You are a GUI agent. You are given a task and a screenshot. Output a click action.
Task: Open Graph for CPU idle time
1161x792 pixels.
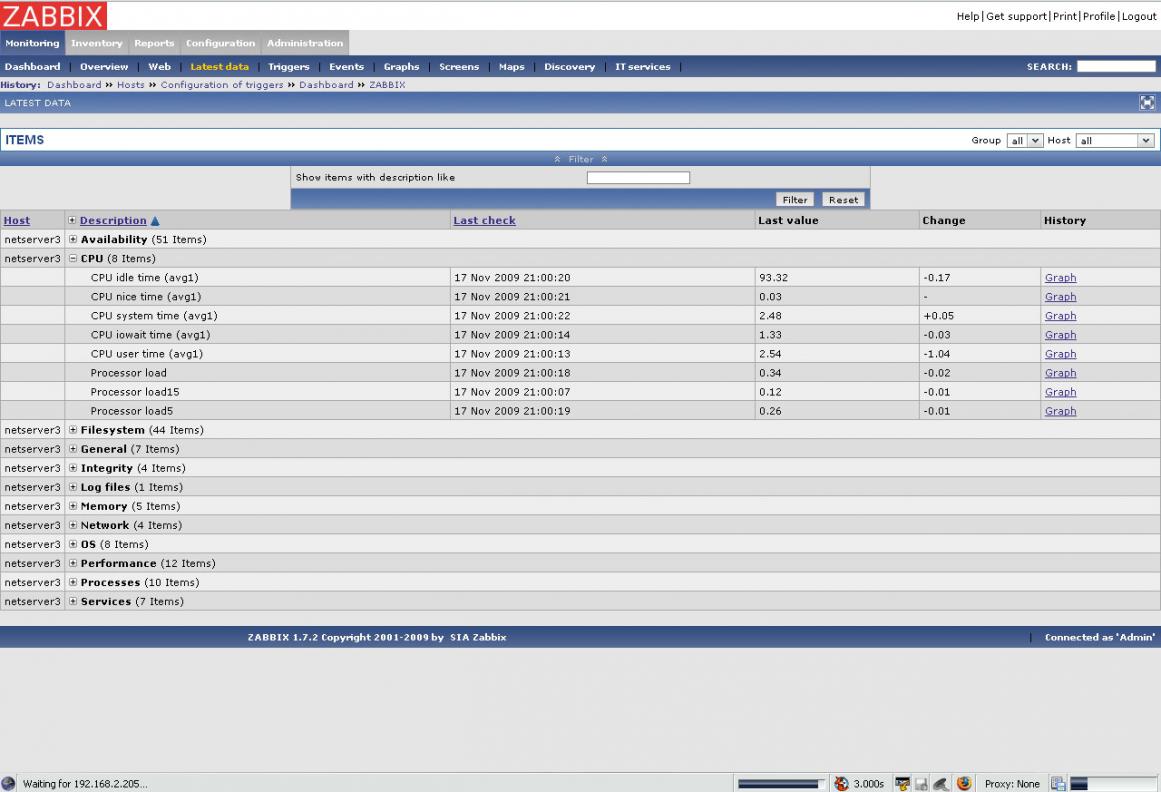click(1060, 278)
